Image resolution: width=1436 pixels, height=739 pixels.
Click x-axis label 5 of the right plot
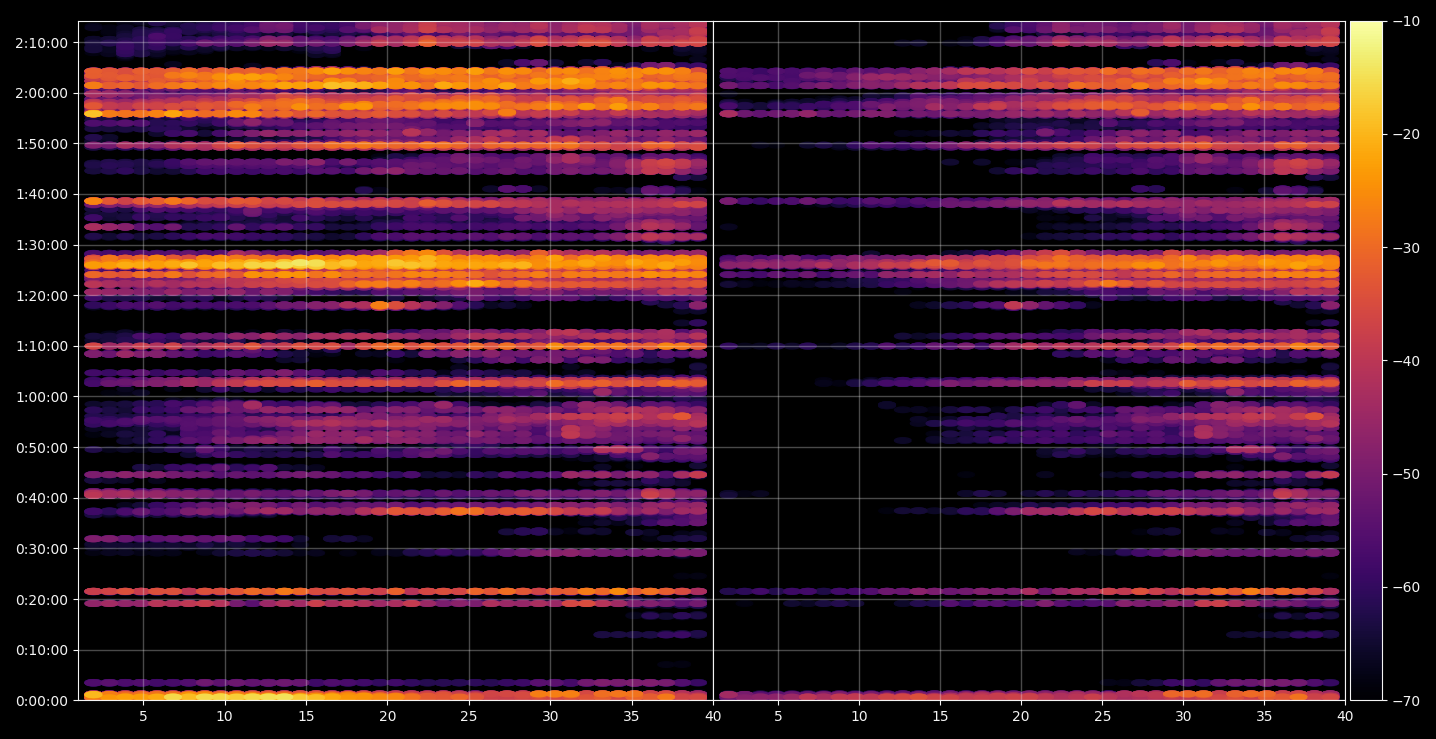778,717
